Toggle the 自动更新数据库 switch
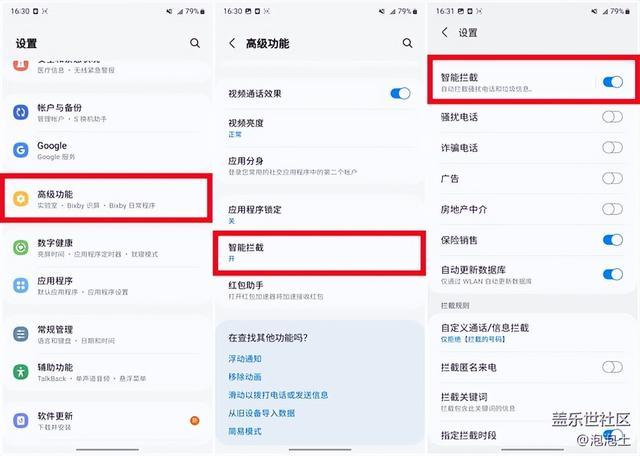This screenshot has height=456, width=640. tap(613, 274)
